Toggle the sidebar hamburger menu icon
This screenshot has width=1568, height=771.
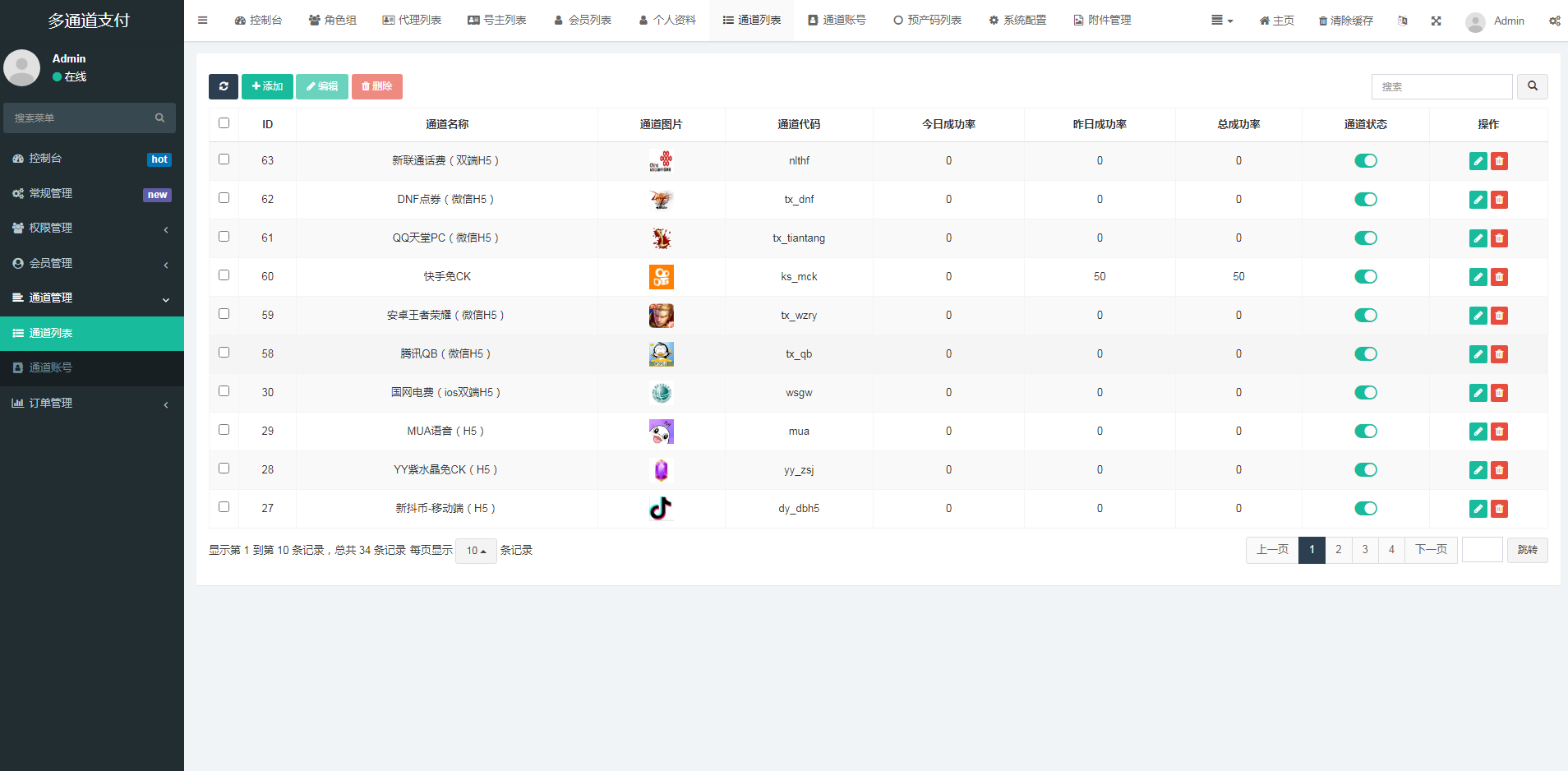[x=203, y=21]
